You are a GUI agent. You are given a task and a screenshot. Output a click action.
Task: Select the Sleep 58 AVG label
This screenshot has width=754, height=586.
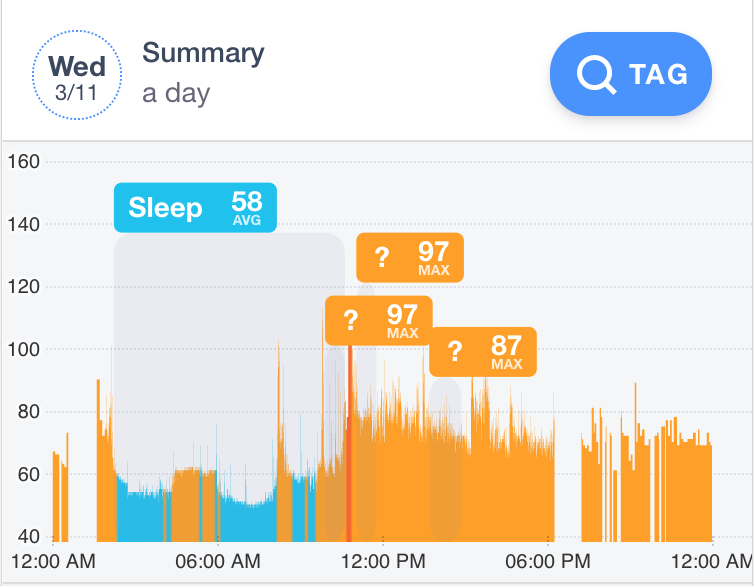(x=195, y=208)
